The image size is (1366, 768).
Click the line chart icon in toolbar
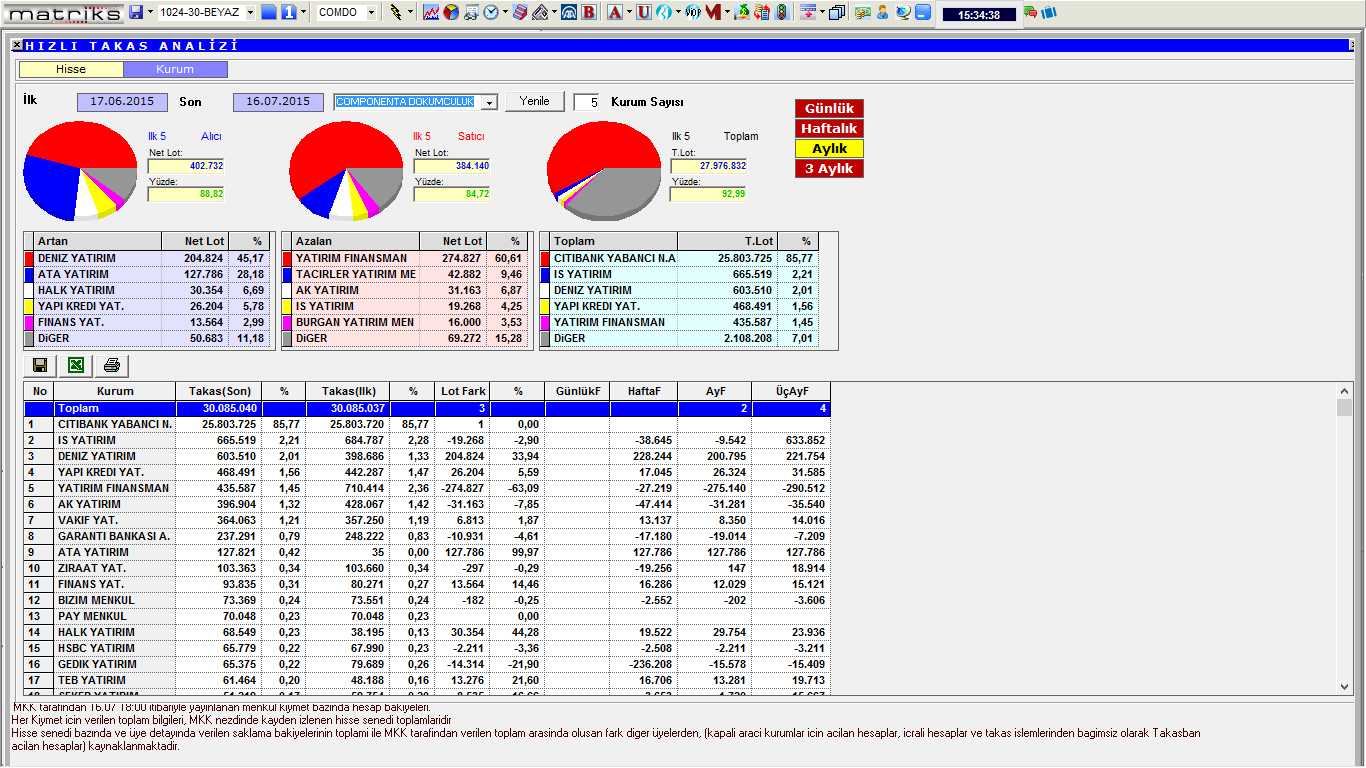(x=431, y=13)
